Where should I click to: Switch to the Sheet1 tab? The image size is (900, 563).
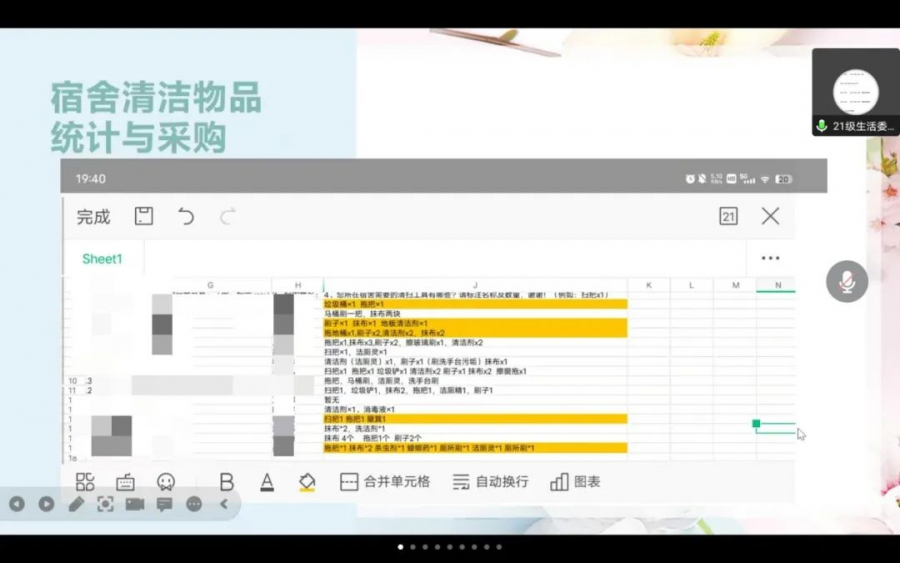coord(102,259)
